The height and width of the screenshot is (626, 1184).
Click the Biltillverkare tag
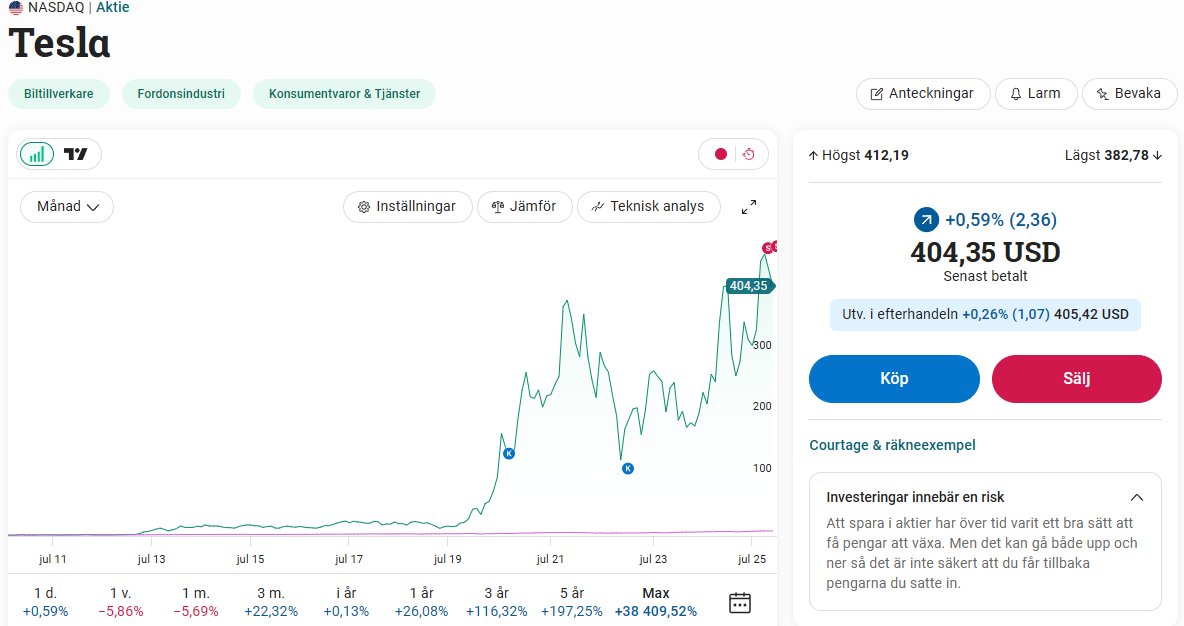59,94
